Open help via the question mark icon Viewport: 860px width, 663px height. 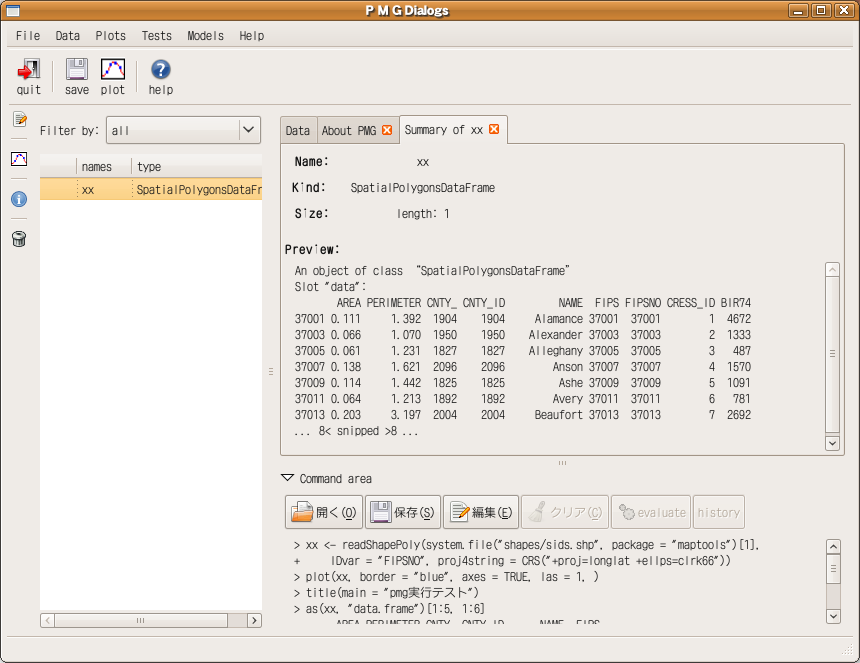(x=161, y=71)
